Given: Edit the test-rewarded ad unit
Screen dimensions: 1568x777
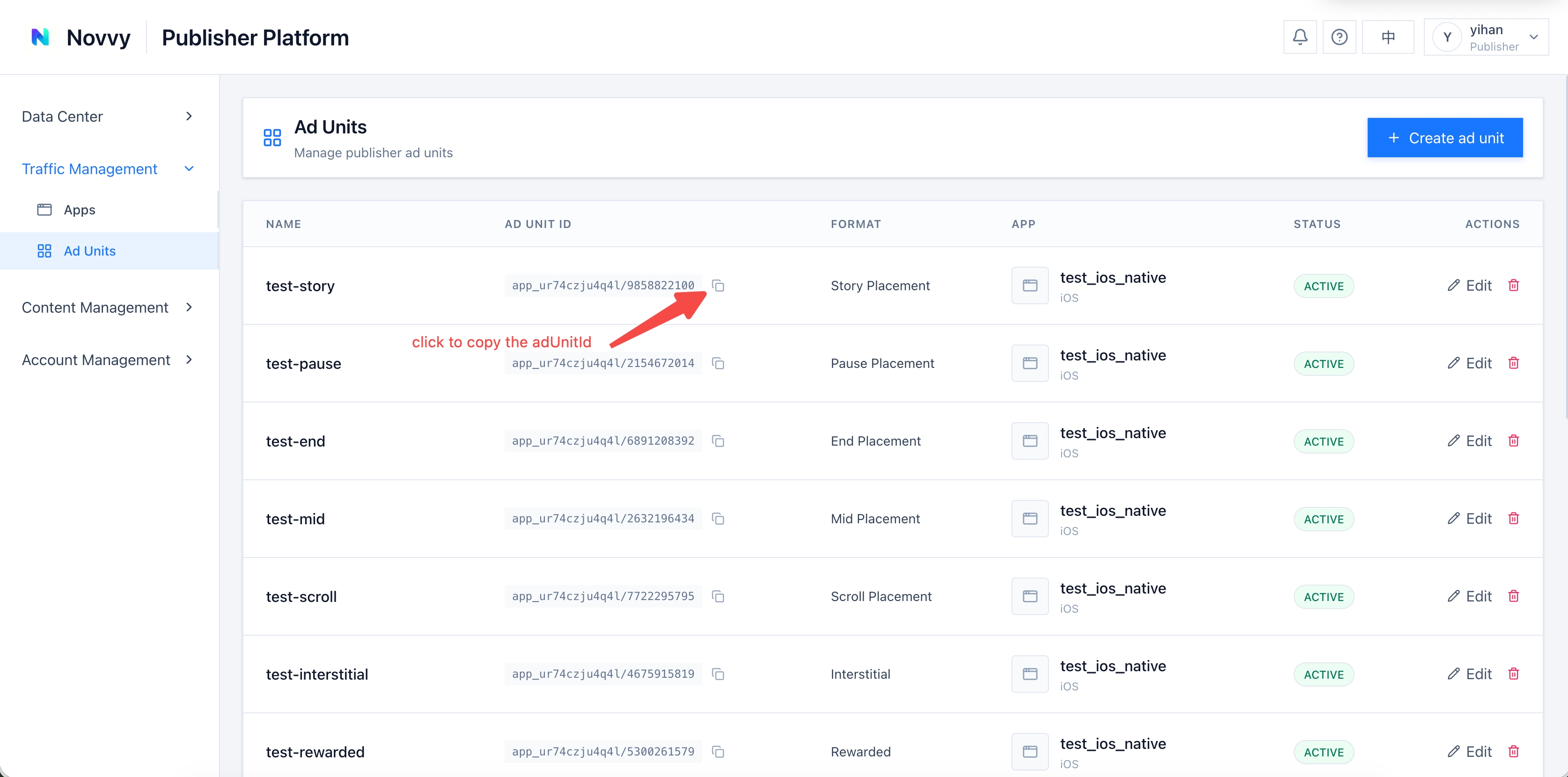Looking at the screenshot, I should (1470, 752).
